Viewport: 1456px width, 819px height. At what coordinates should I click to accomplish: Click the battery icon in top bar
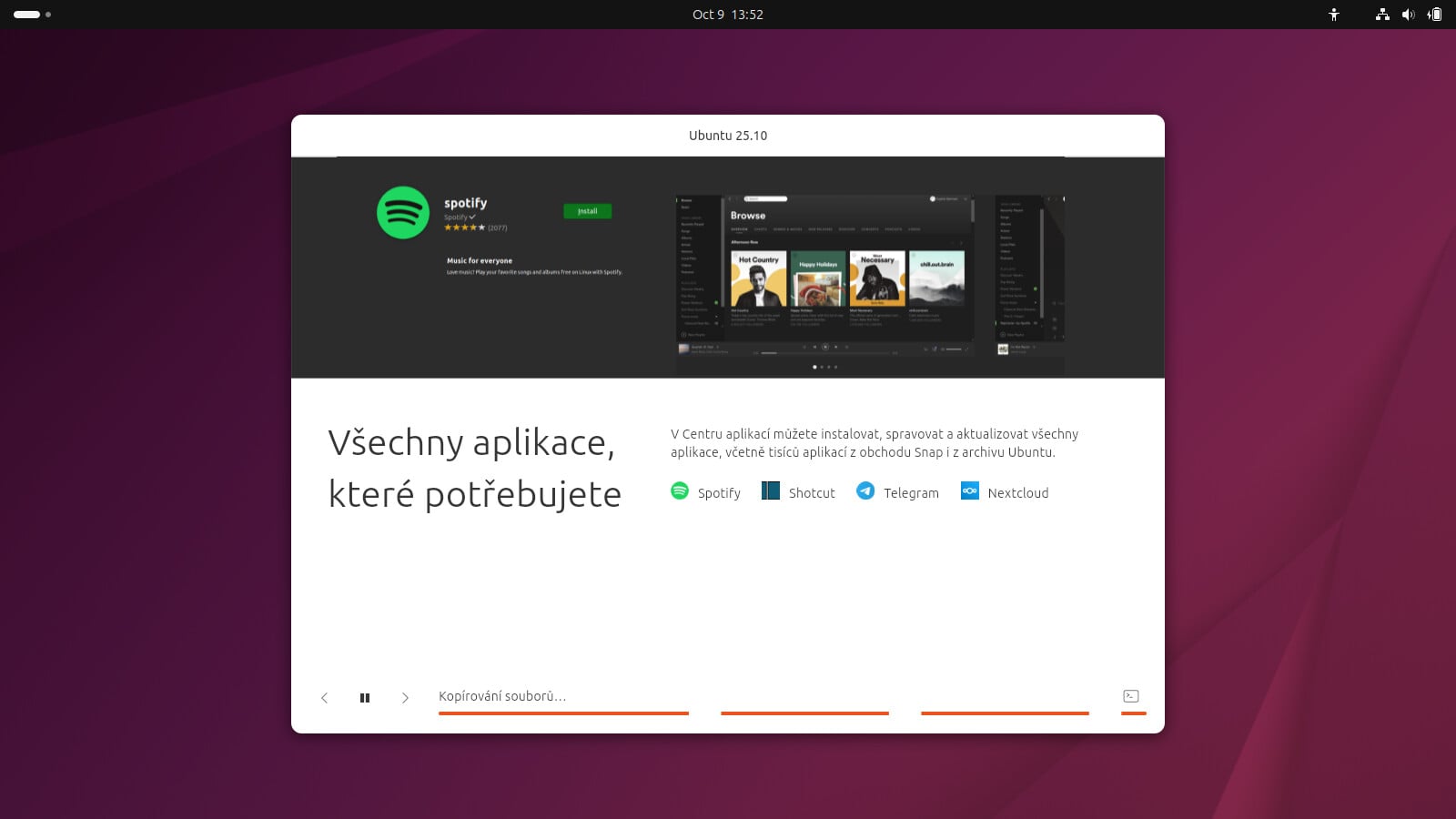point(1434,15)
